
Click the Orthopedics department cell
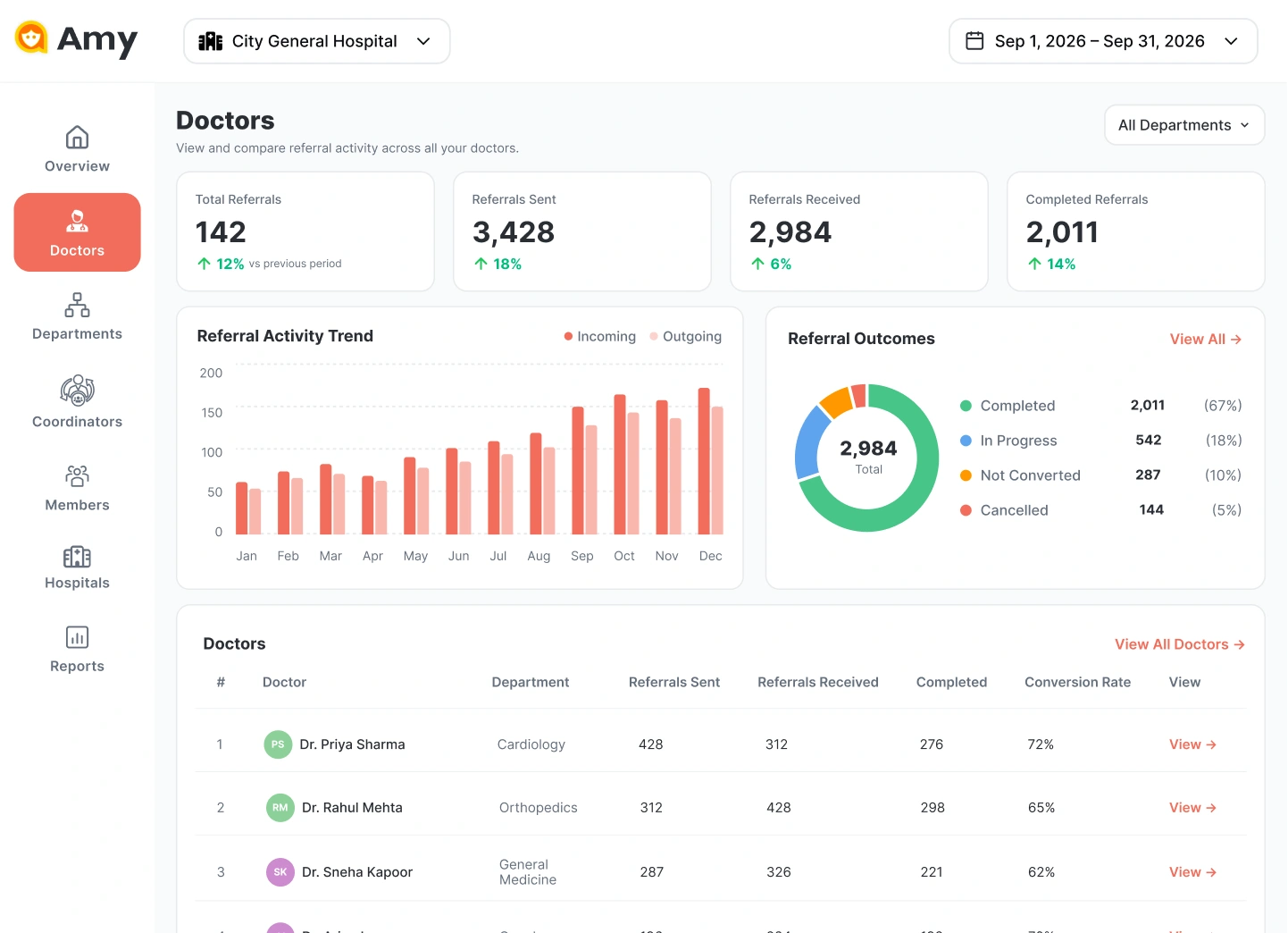click(x=539, y=808)
